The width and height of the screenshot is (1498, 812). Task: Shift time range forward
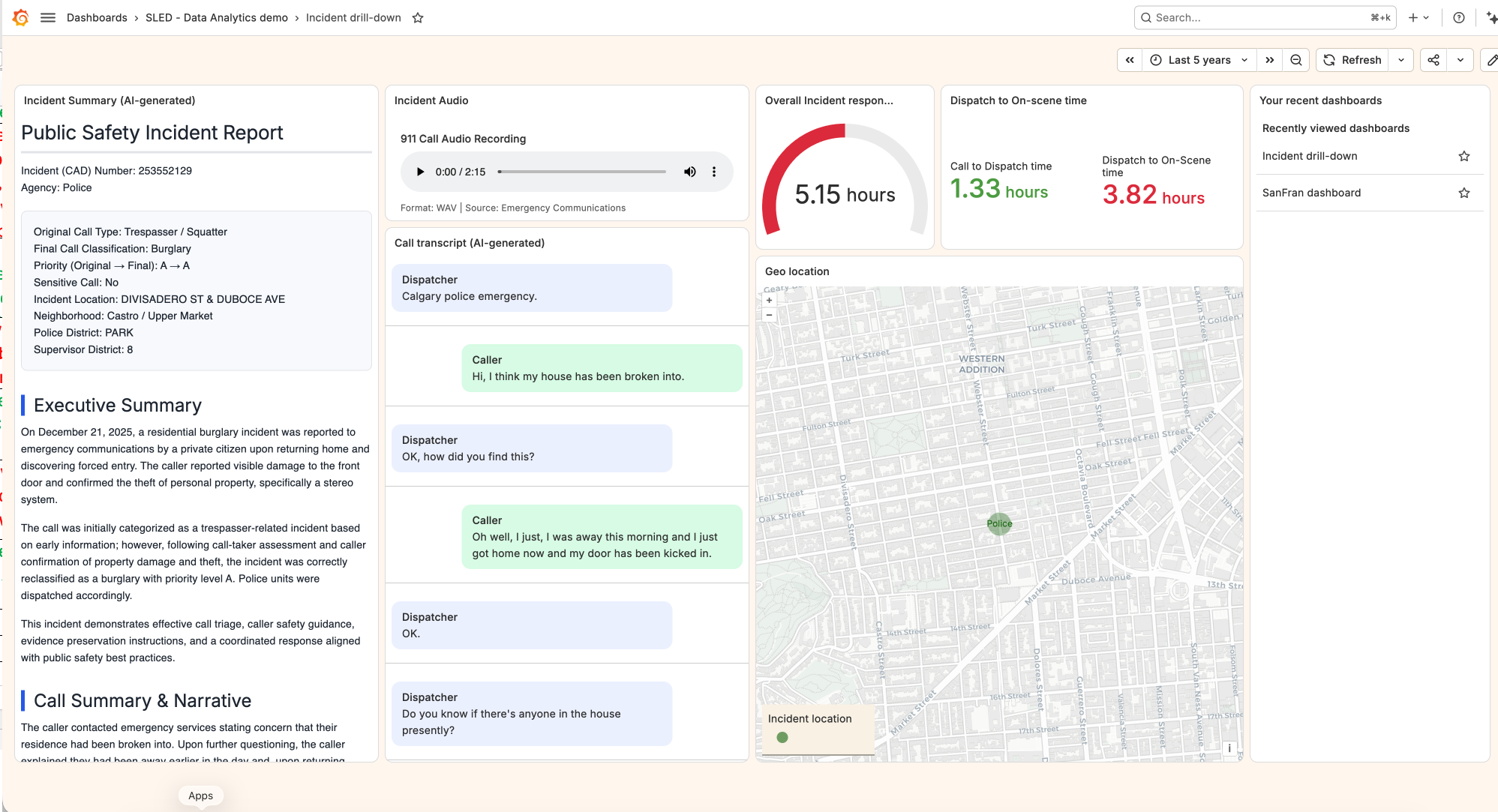pos(1269,60)
